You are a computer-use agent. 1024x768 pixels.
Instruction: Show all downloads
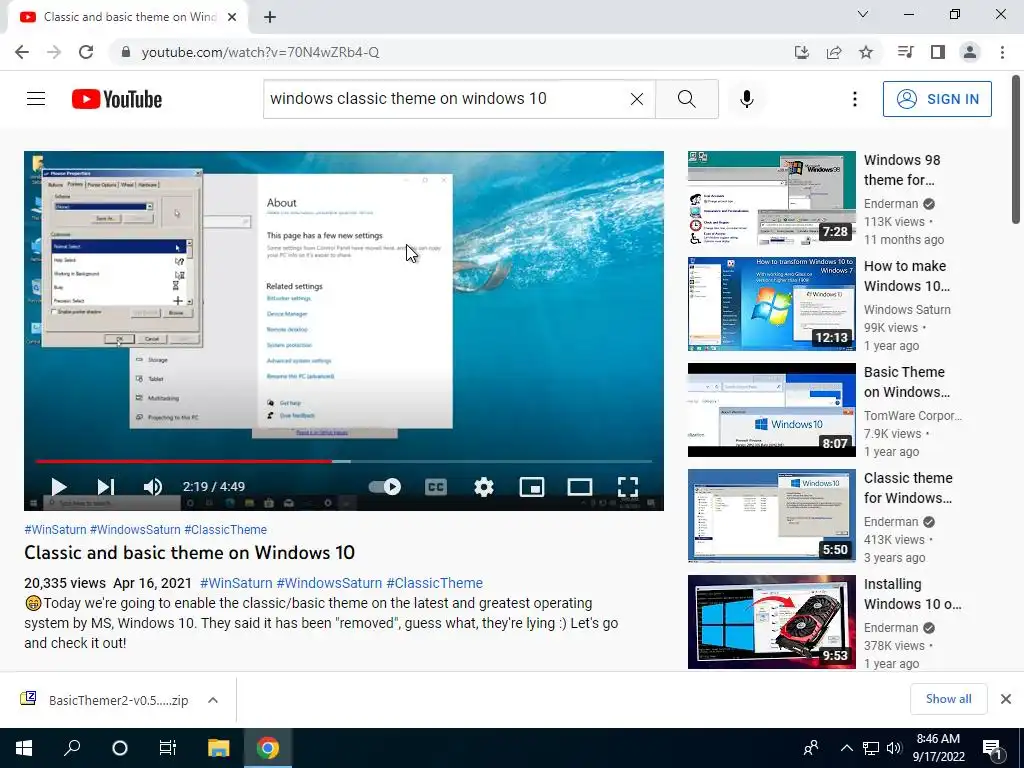coord(948,699)
